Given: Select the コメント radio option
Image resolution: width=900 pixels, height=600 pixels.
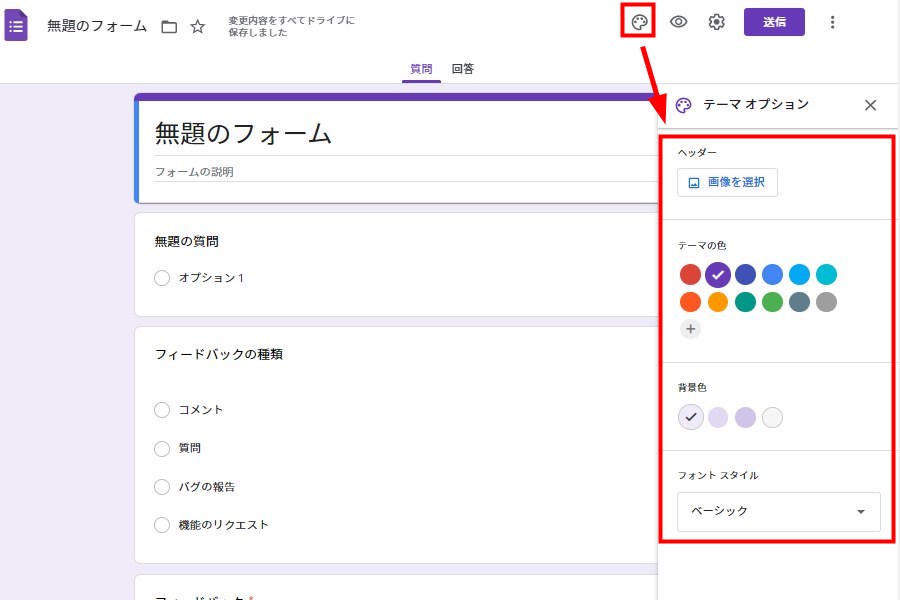Looking at the screenshot, I should coord(162,410).
